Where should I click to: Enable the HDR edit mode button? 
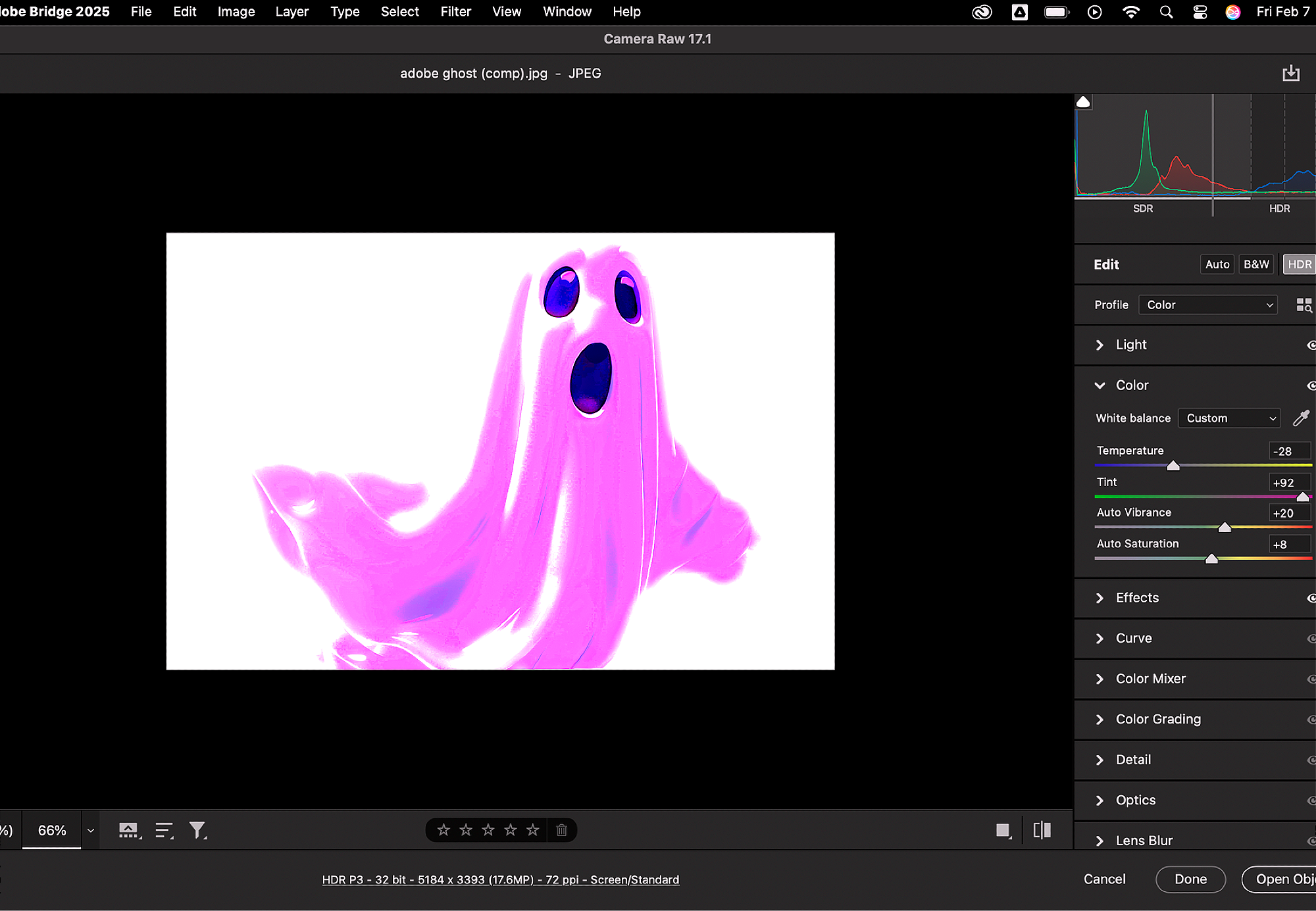(1299, 264)
